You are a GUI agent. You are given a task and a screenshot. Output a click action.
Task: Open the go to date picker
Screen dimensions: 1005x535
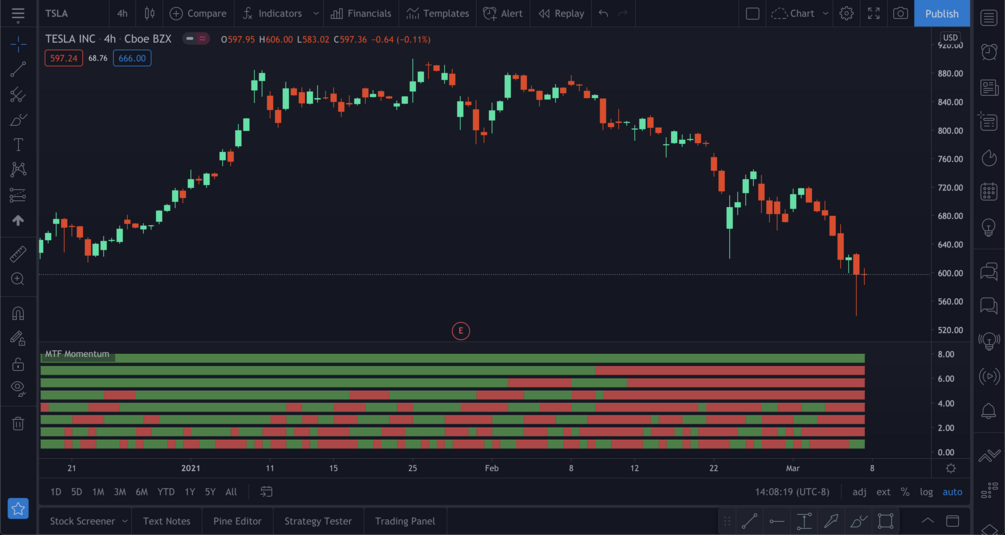click(x=266, y=492)
